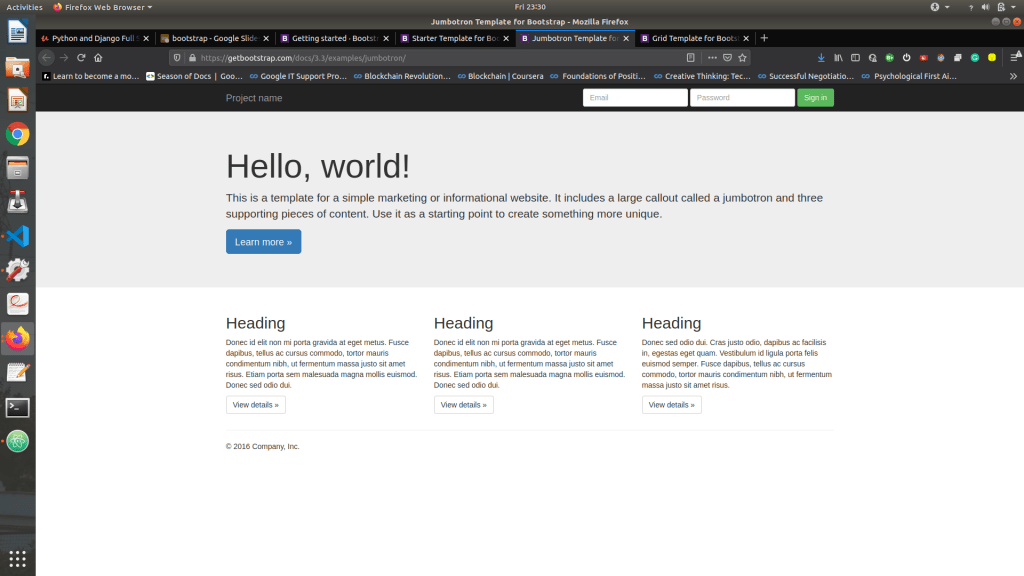This screenshot has width=1024, height=576.
Task: Toggle reader view in address bar
Action: point(690,58)
